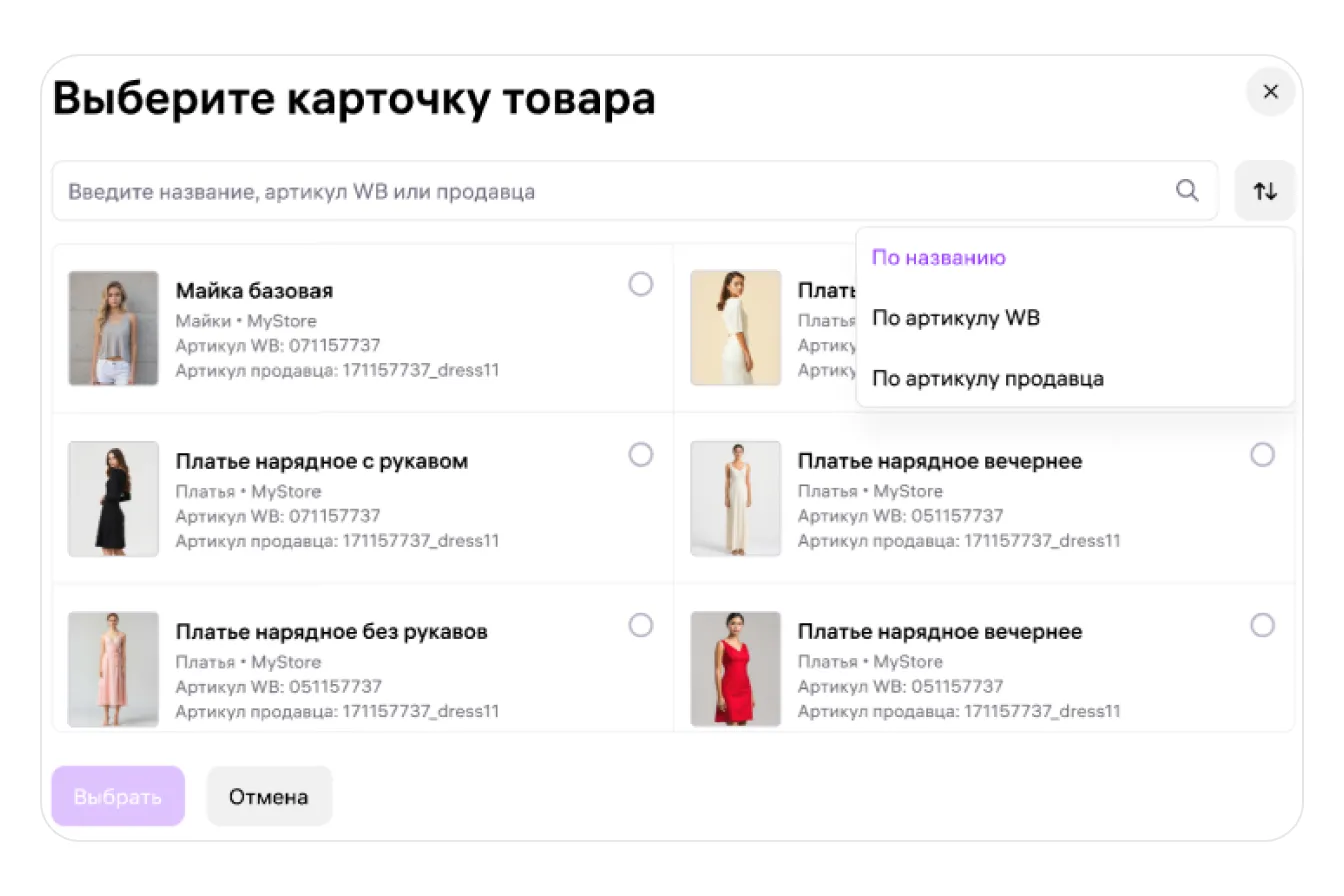Open the sort order arrows button
Viewport: 1344px width, 896px height.
click(1265, 191)
